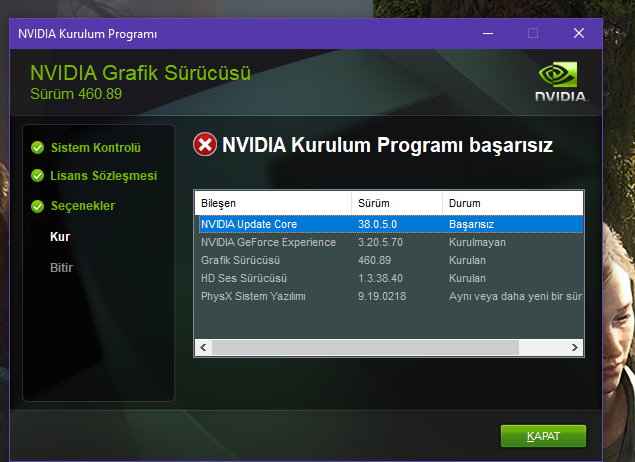Viewport: 635px width, 462px height.
Task: Click the version cell 3.20.5.70
Action: pos(380,242)
